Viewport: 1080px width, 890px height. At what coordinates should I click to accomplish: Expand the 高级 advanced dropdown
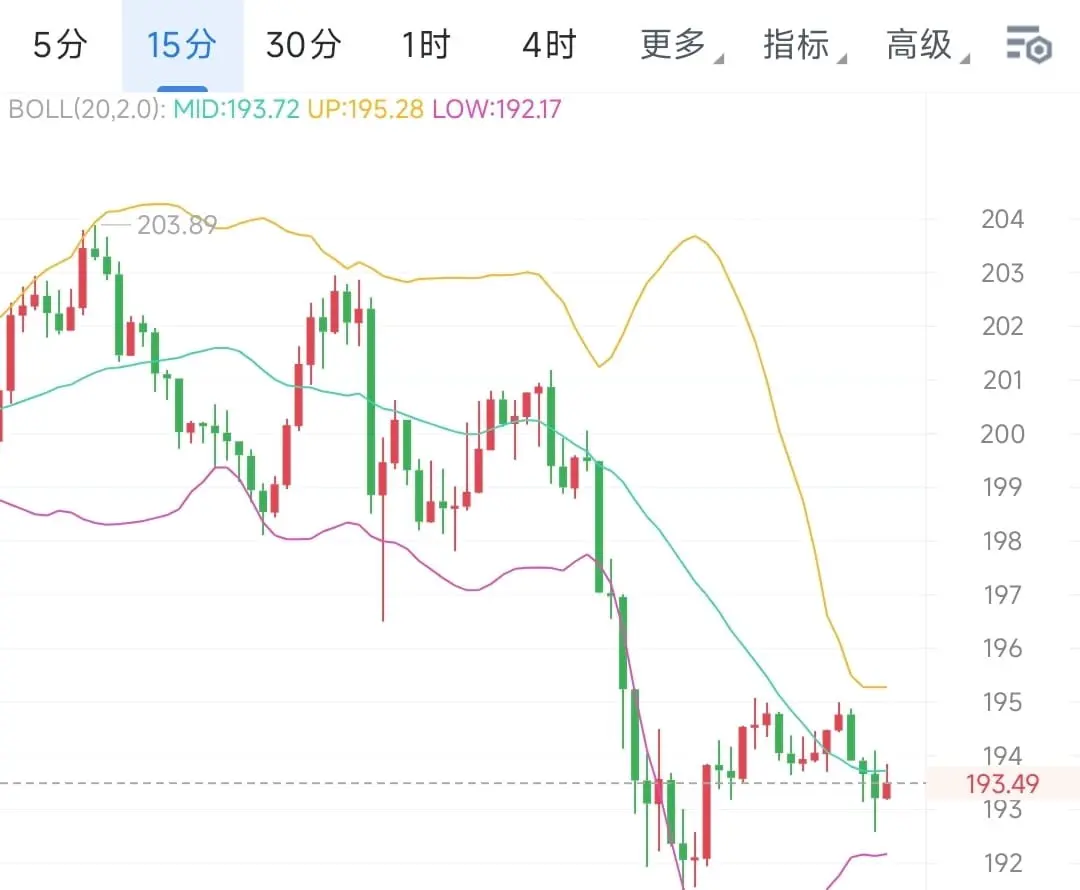(x=921, y=46)
